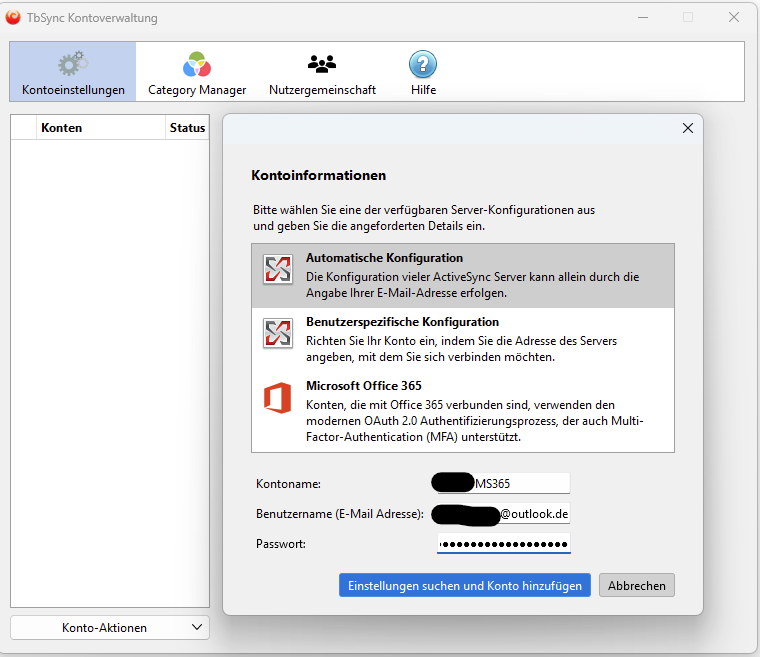This screenshot has height=657, width=760.
Task: Click the Konten column header
Action: tap(101, 128)
